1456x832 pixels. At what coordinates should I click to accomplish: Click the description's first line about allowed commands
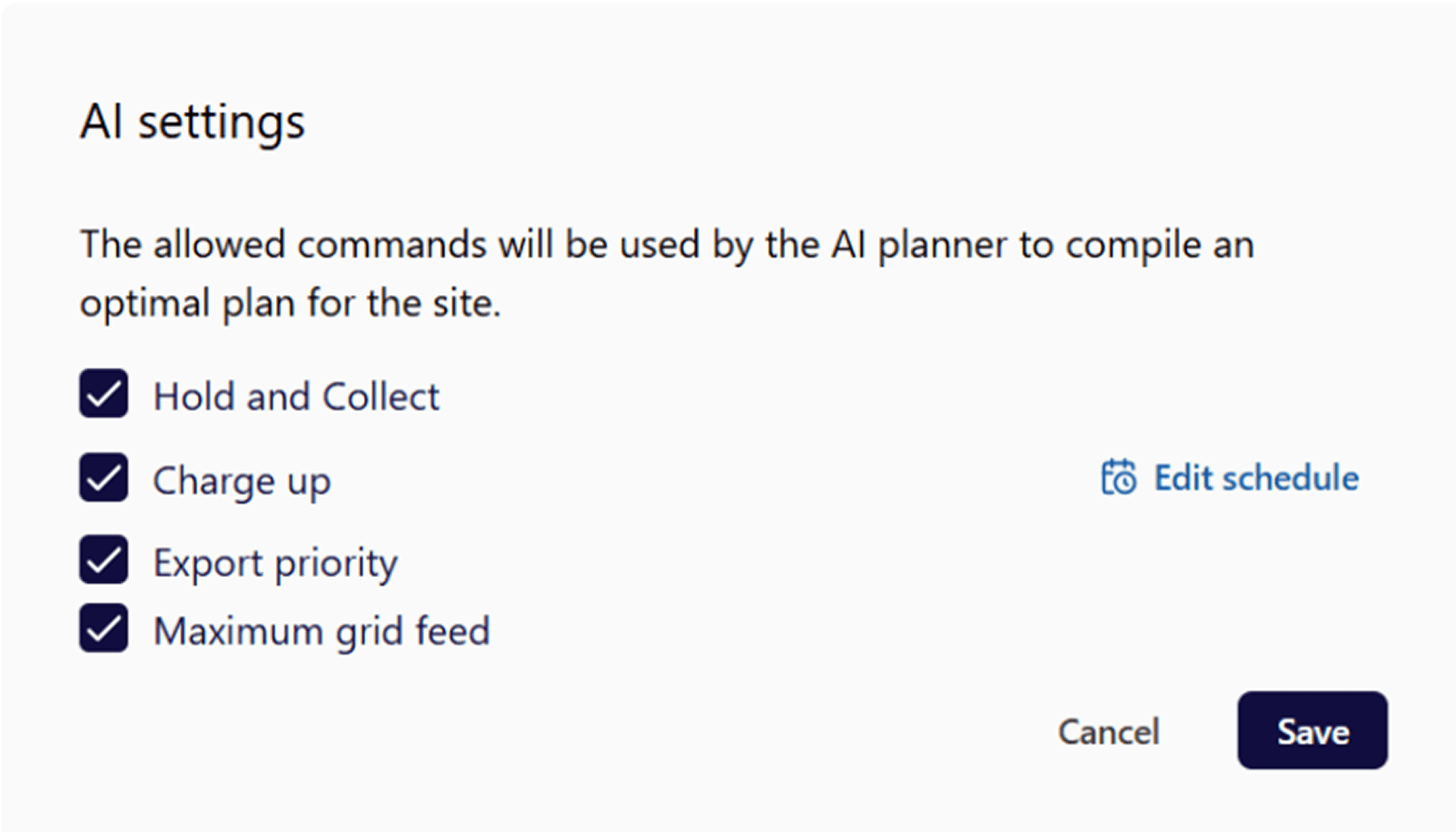[667, 245]
